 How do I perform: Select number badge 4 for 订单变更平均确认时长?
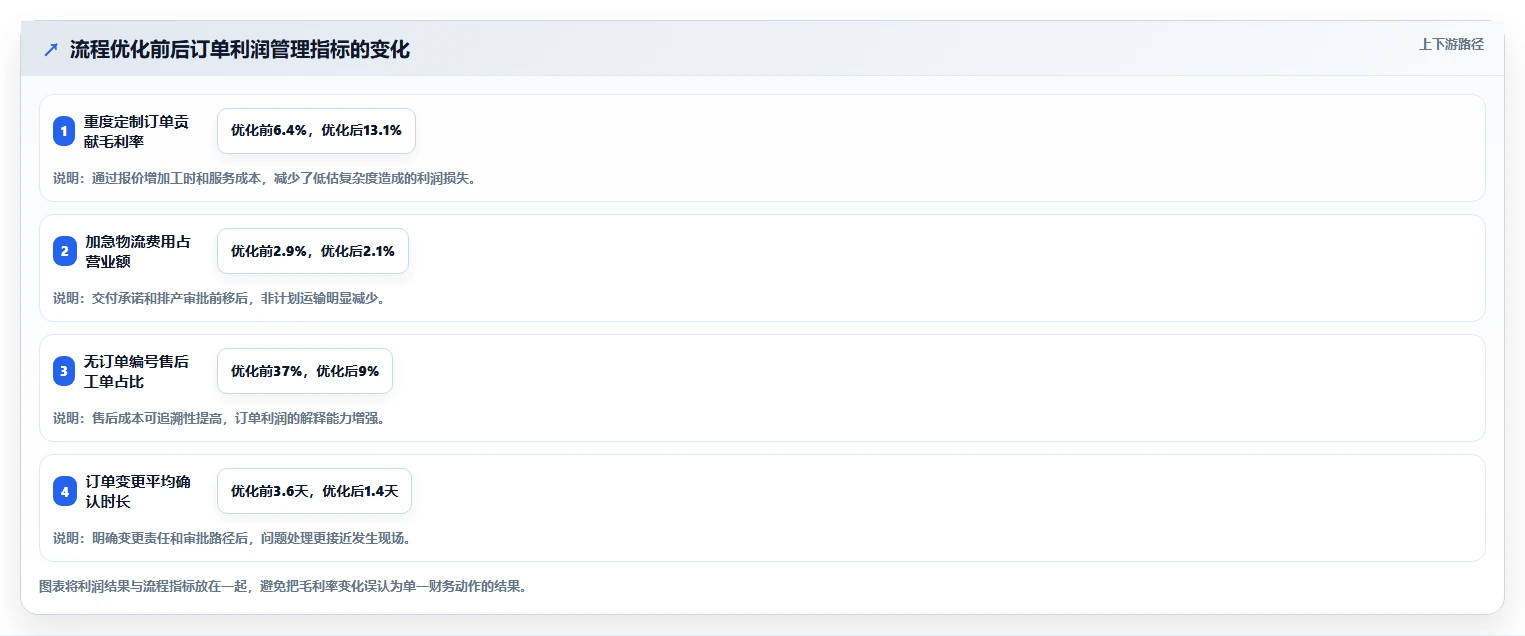pos(64,491)
